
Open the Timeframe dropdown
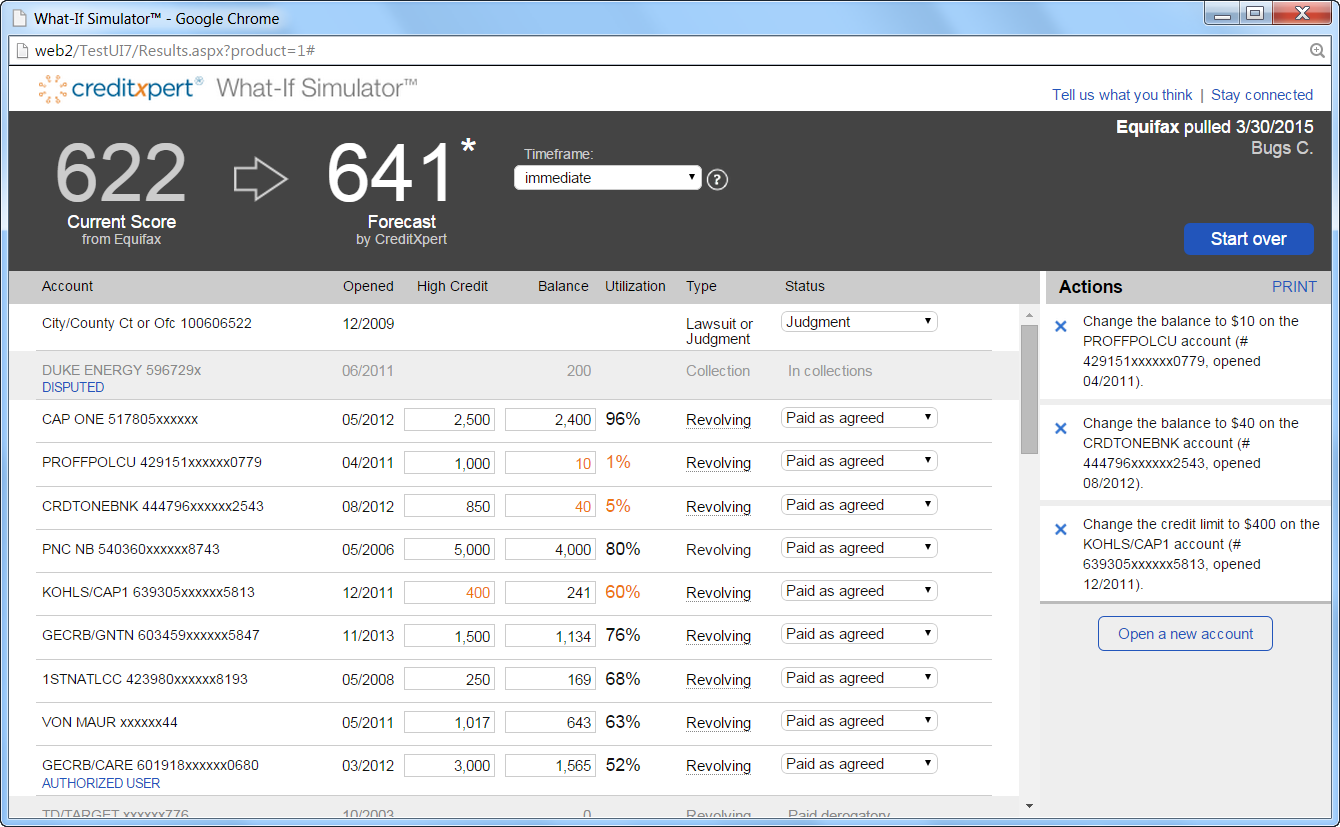pyautogui.click(x=607, y=178)
